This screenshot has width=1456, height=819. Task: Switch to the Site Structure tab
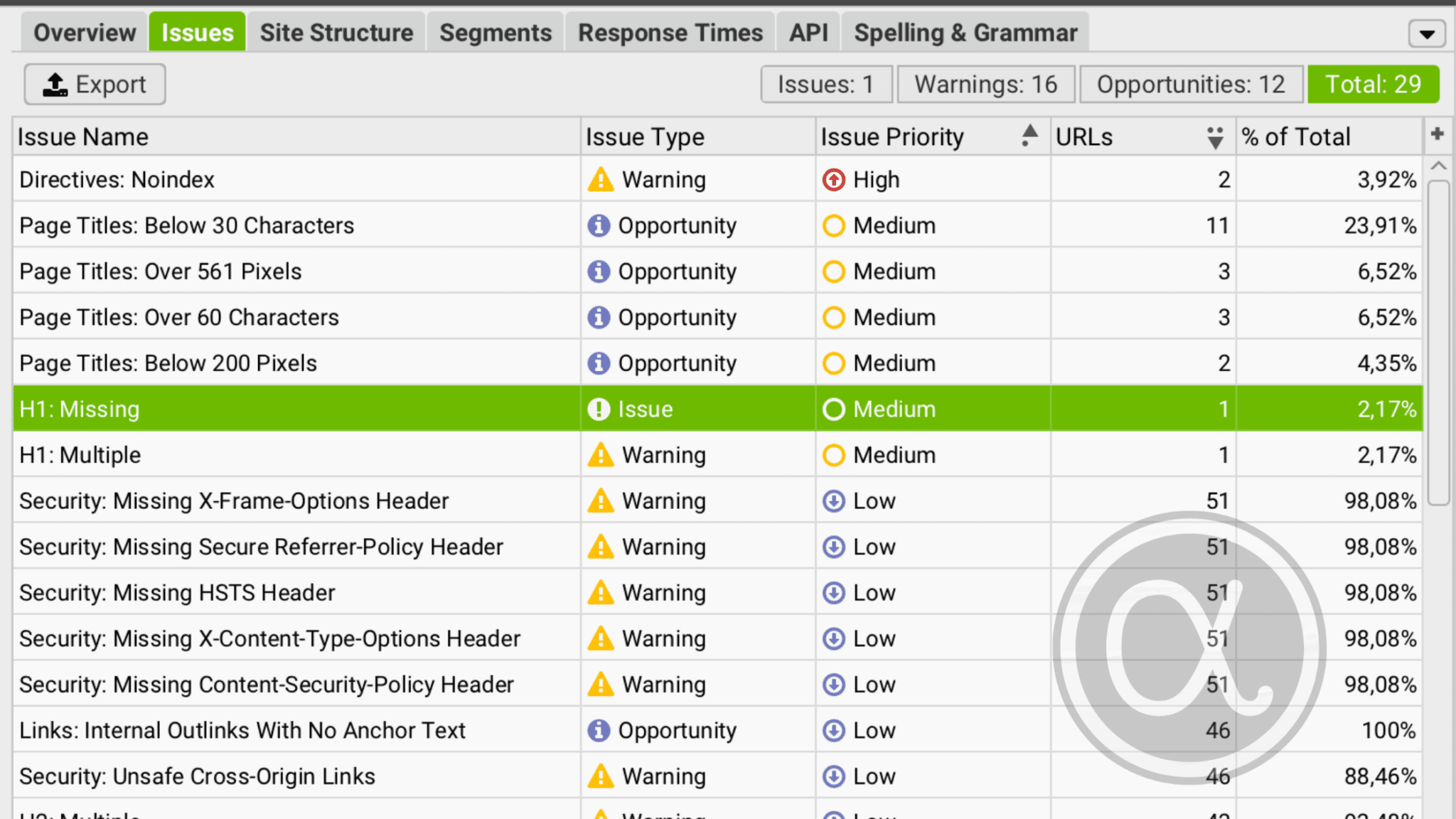(336, 32)
